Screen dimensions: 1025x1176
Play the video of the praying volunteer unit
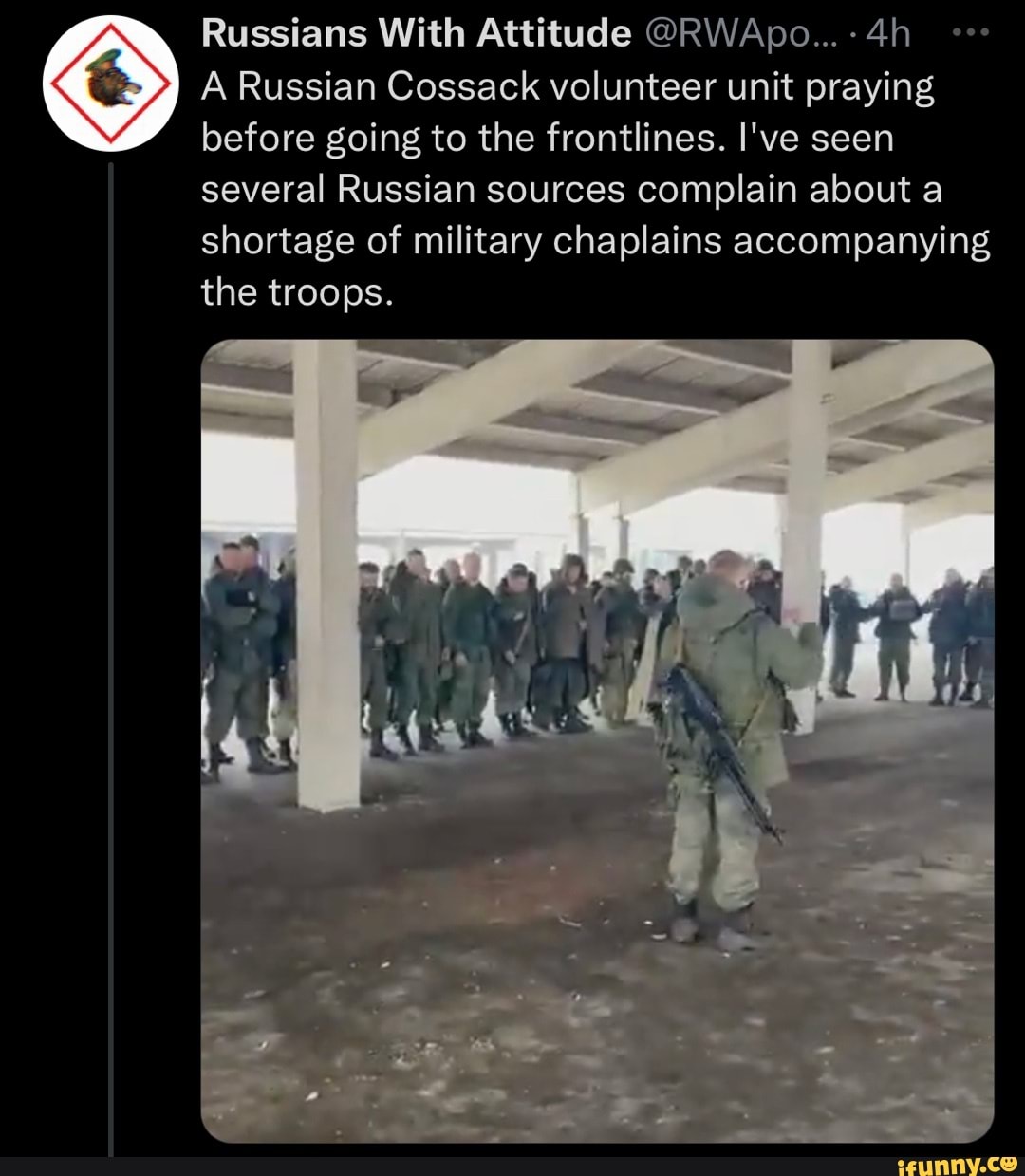(x=597, y=740)
